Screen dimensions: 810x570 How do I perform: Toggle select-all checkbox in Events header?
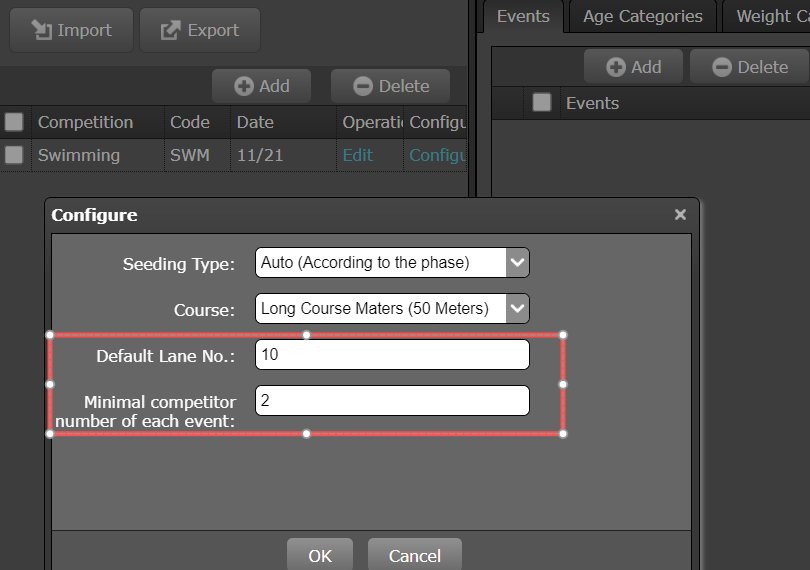click(x=542, y=102)
